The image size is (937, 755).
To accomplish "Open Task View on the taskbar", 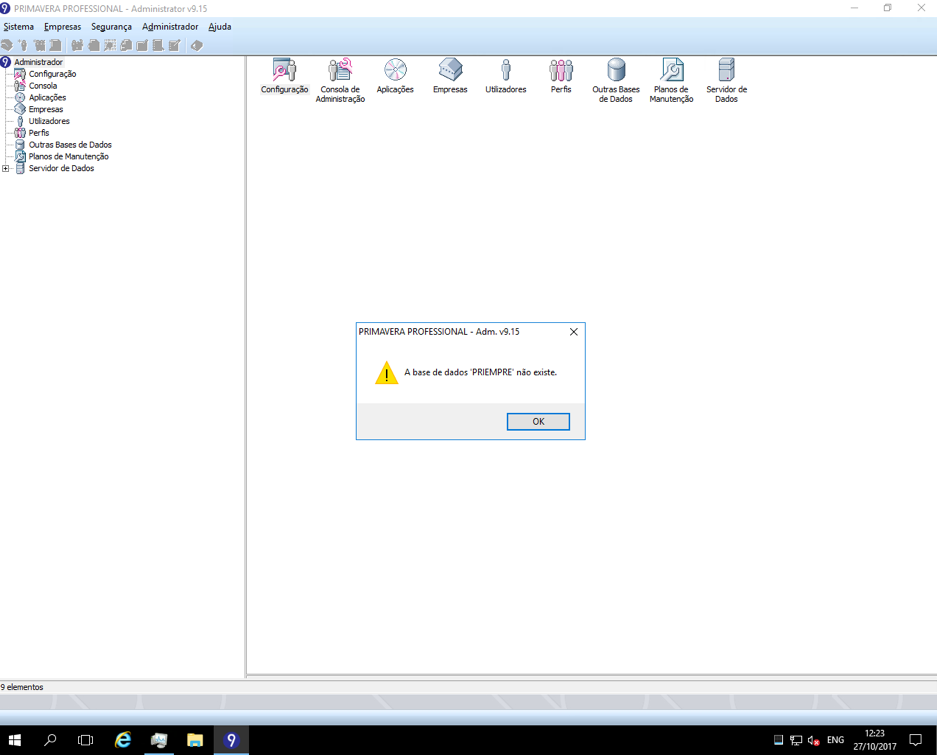I will pos(85,740).
